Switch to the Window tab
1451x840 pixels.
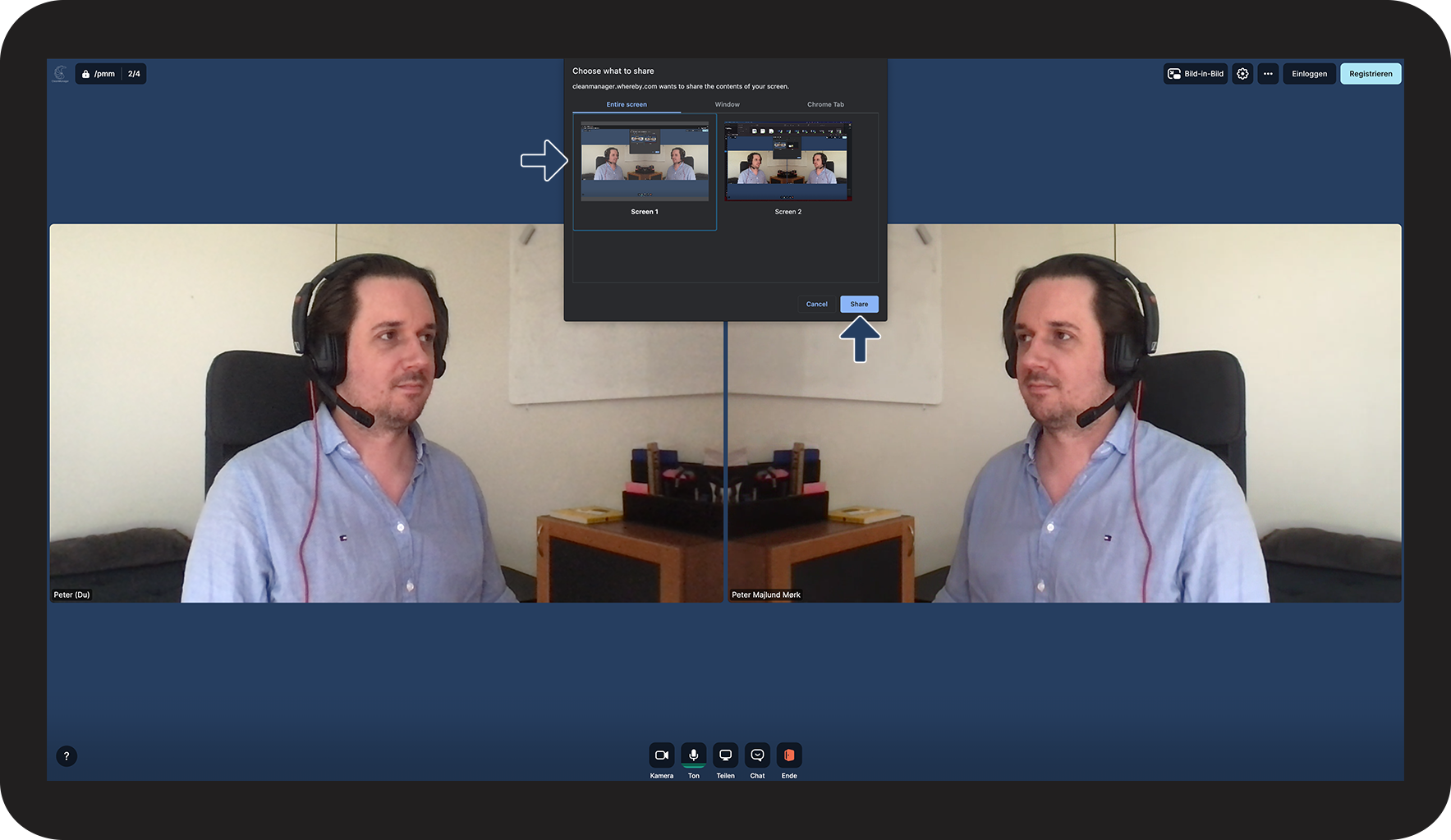coord(727,104)
